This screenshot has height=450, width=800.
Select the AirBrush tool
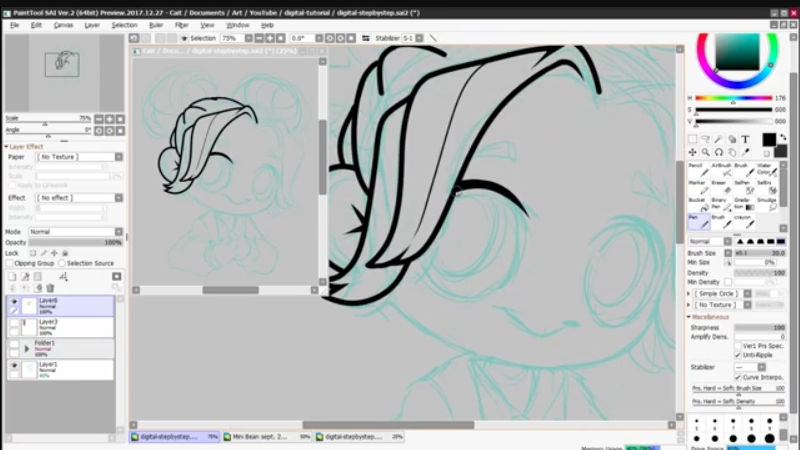720,170
